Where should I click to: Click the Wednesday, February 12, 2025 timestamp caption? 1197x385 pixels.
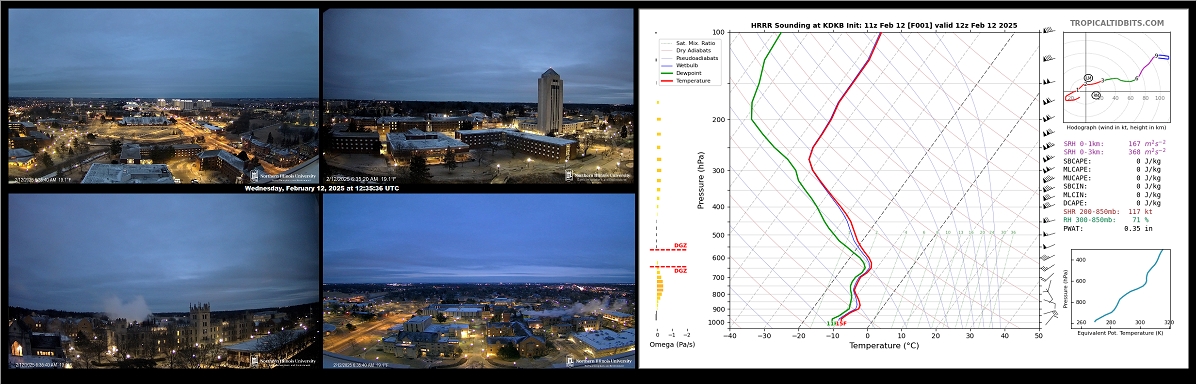pos(321,189)
